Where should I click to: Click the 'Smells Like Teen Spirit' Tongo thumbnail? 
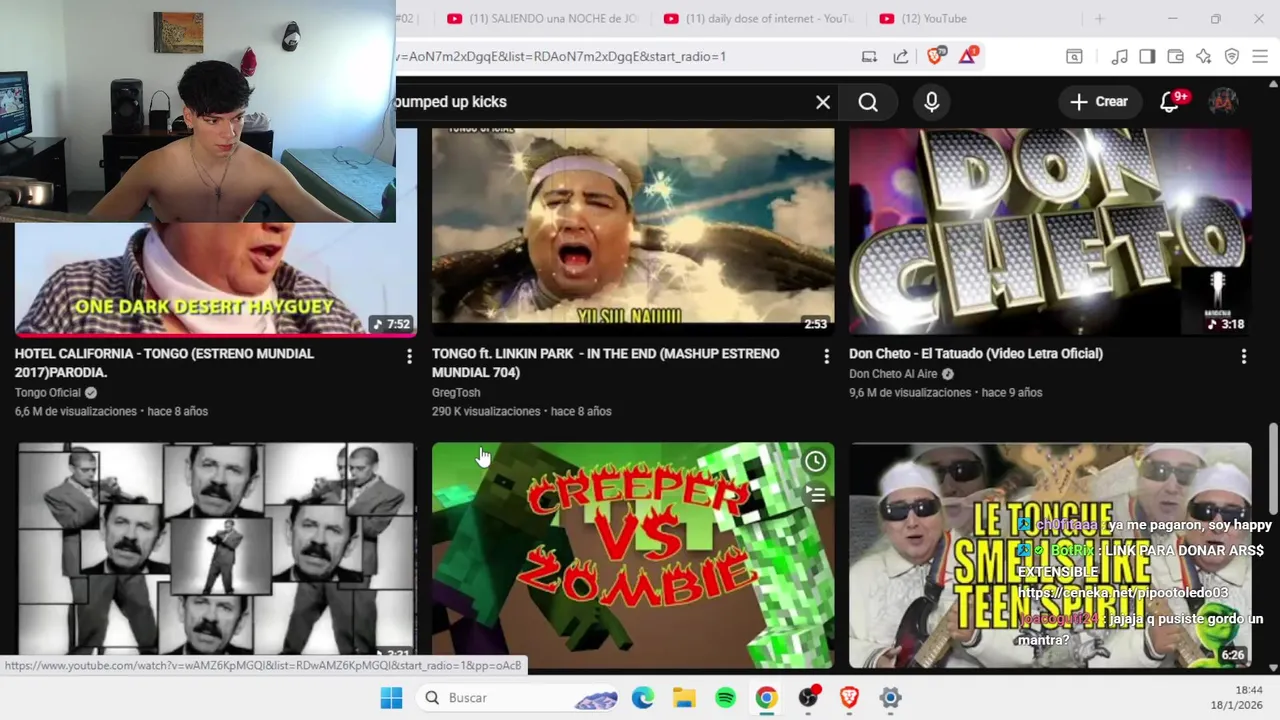(1050, 555)
